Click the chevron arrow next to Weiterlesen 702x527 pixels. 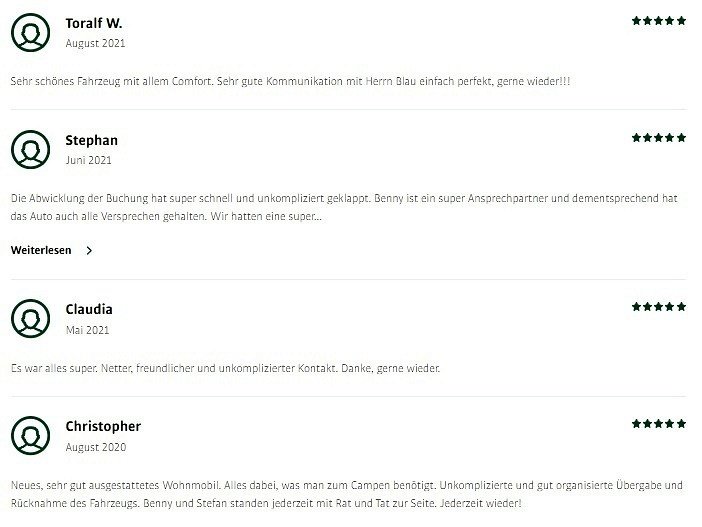point(89,251)
